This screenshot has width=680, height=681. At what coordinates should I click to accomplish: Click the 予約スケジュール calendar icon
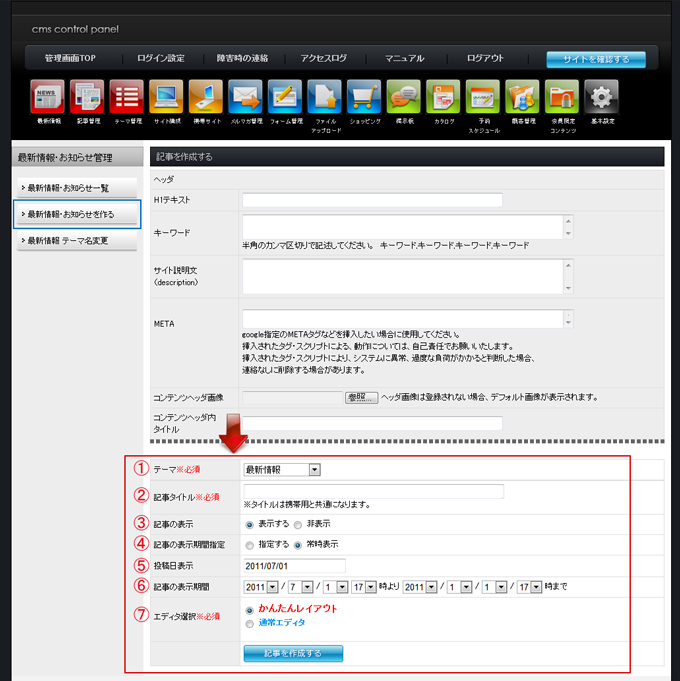tap(483, 97)
